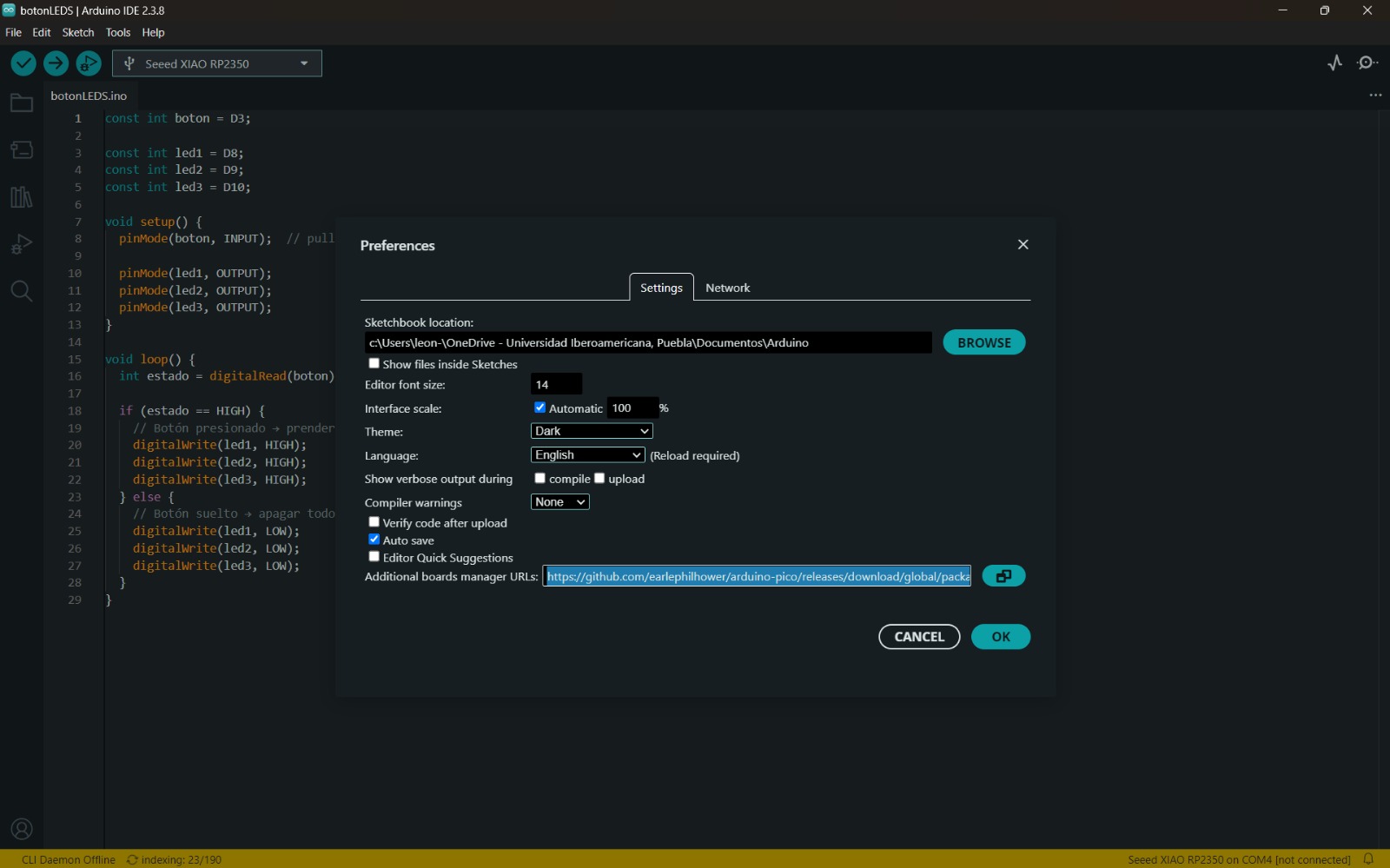
Task: Open the Sketch menu
Action: [x=78, y=32]
